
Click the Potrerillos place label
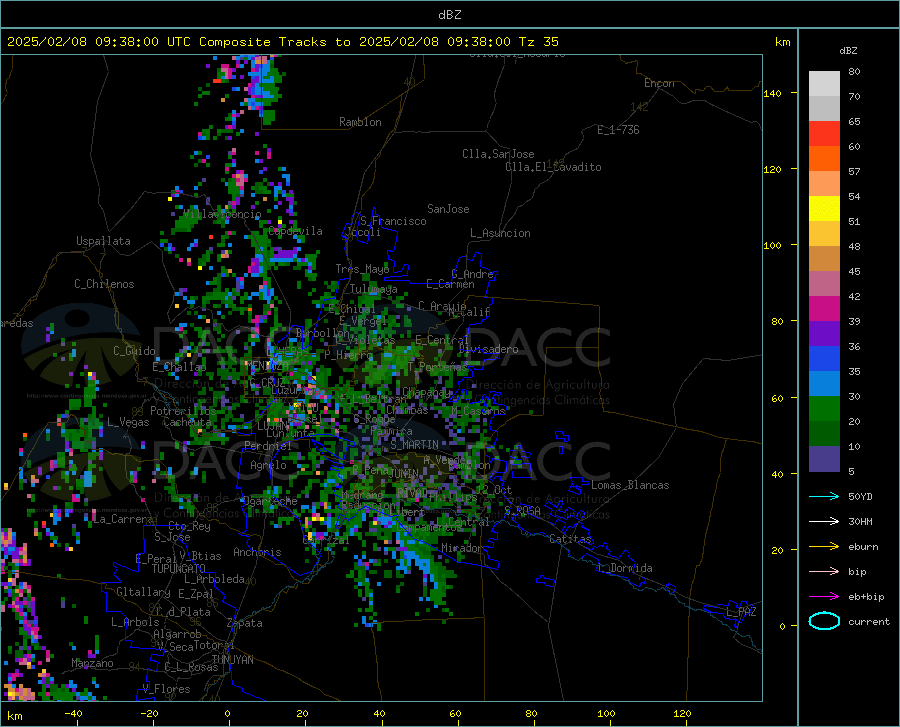(183, 411)
